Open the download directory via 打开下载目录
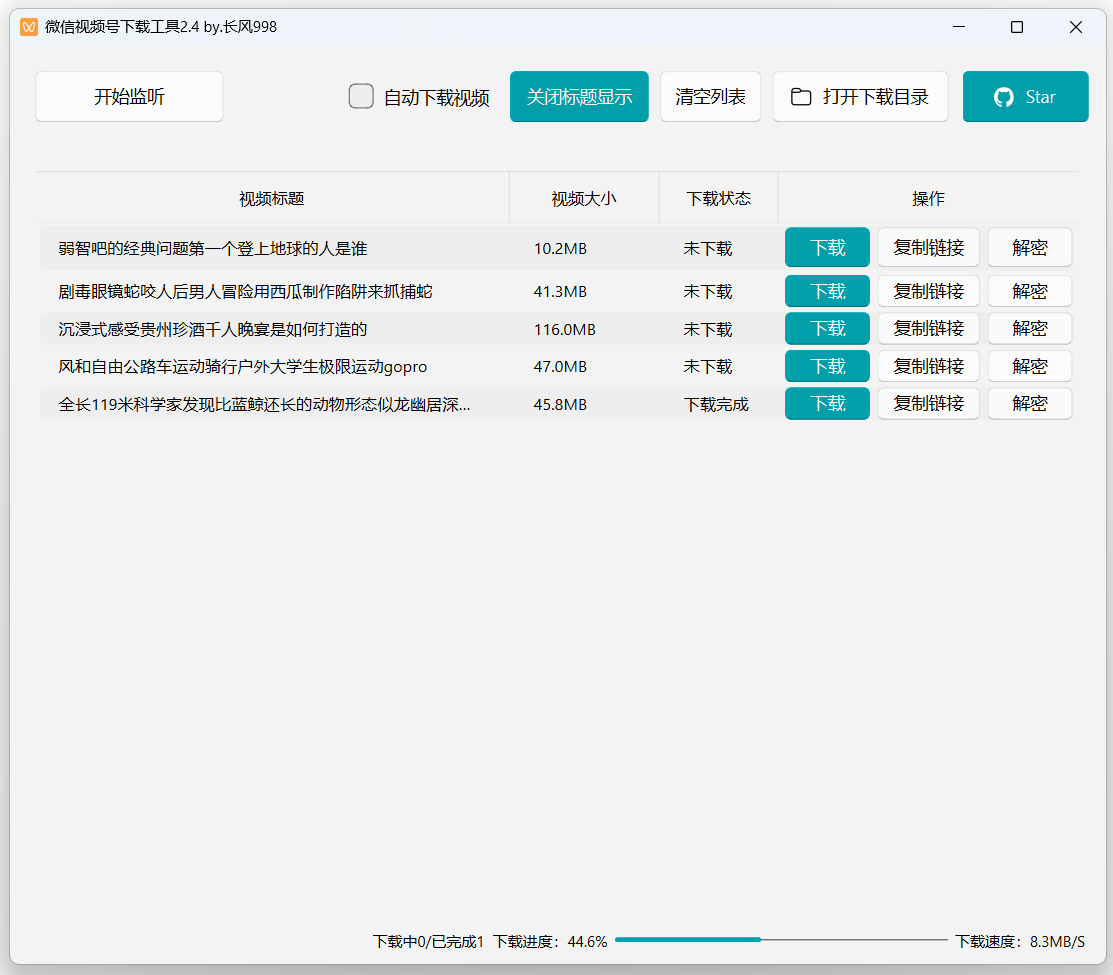 pos(860,96)
